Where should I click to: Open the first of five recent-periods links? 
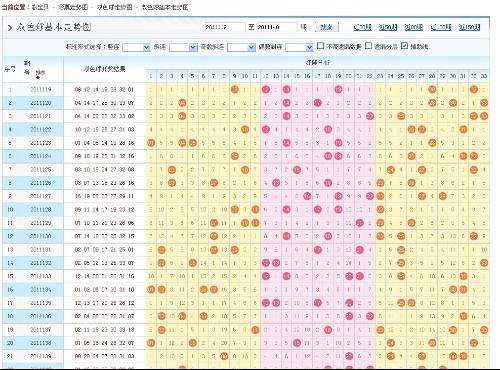point(362,27)
